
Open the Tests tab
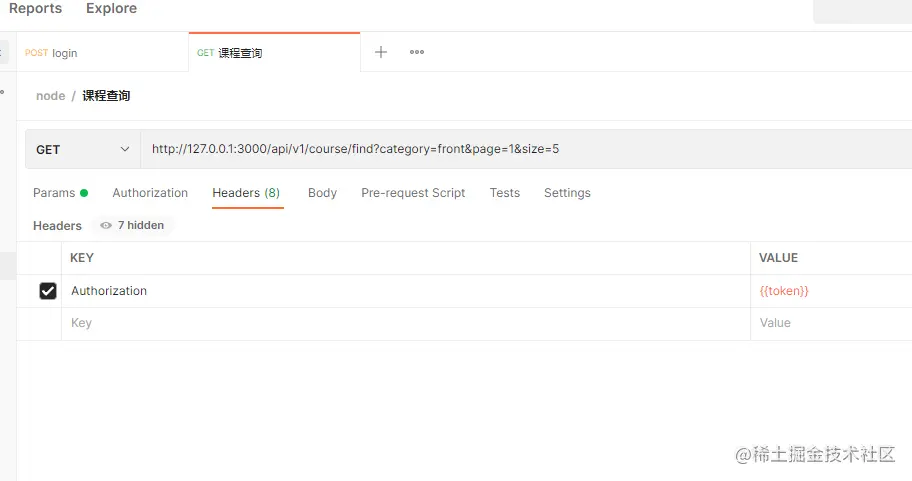(504, 193)
